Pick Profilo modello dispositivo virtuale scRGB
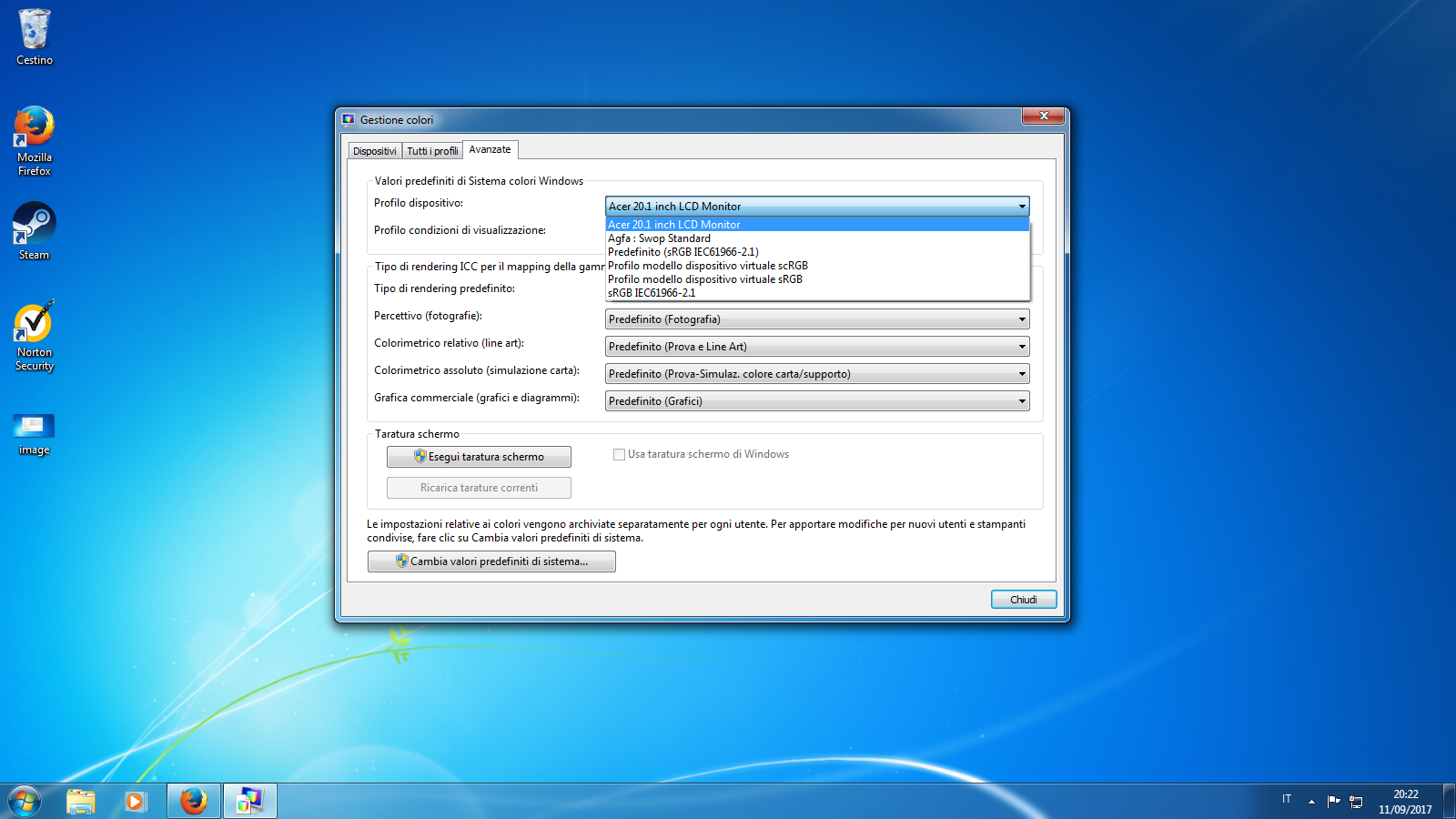This screenshot has height=819, width=1456. tap(817, 266)
